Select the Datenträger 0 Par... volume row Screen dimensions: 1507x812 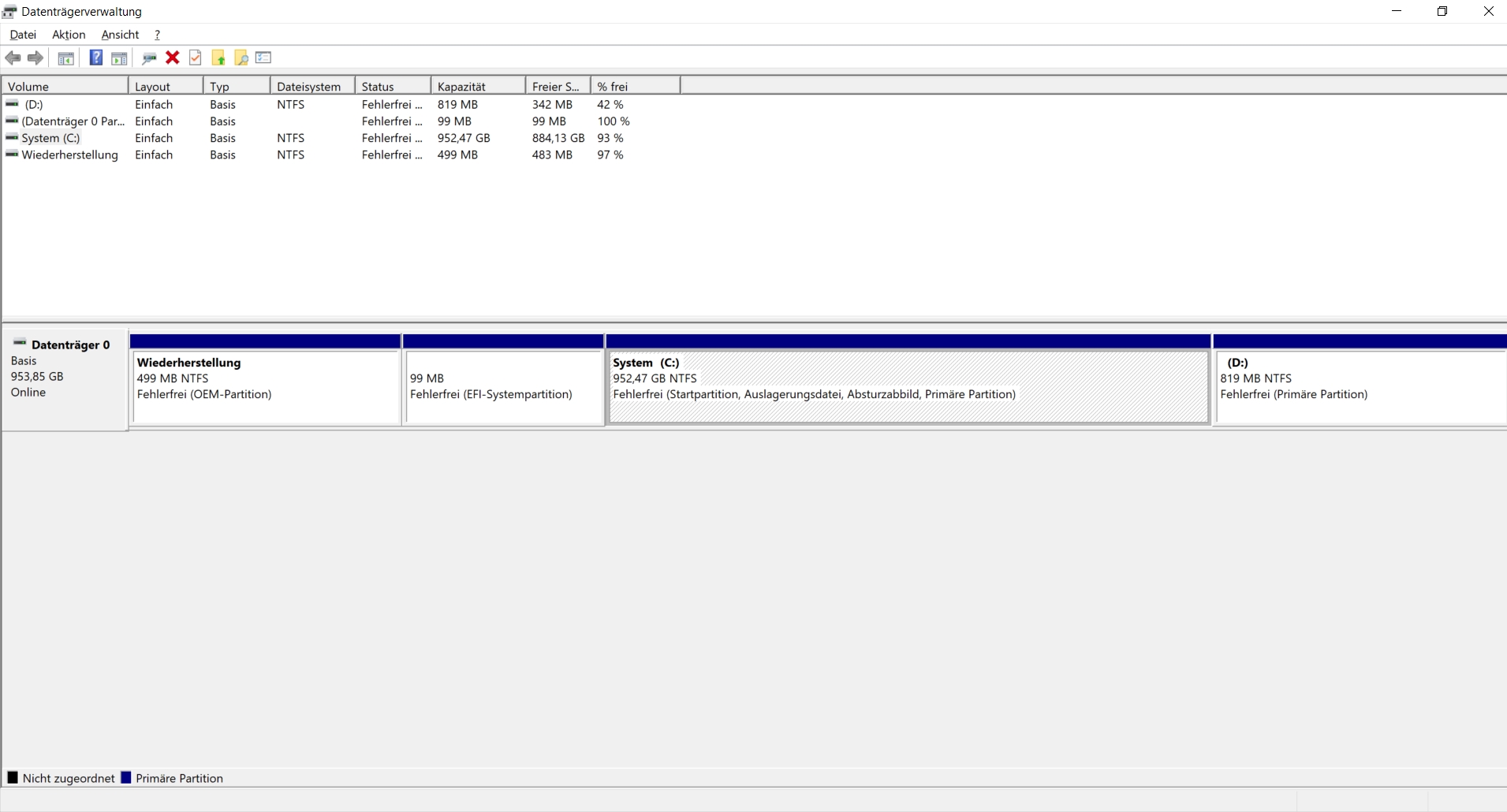73,121
